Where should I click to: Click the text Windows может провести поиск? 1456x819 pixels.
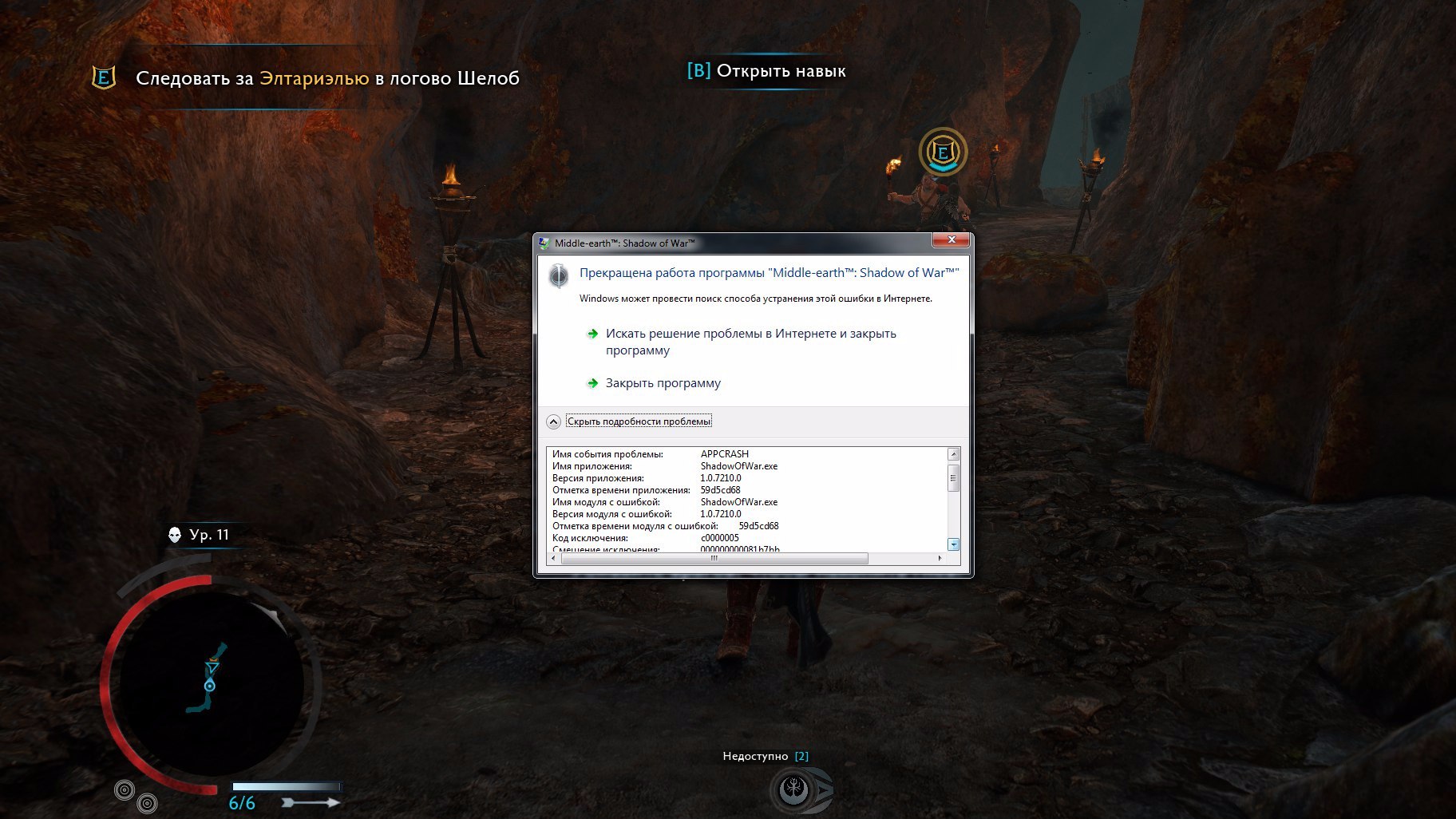coord(651,299)
